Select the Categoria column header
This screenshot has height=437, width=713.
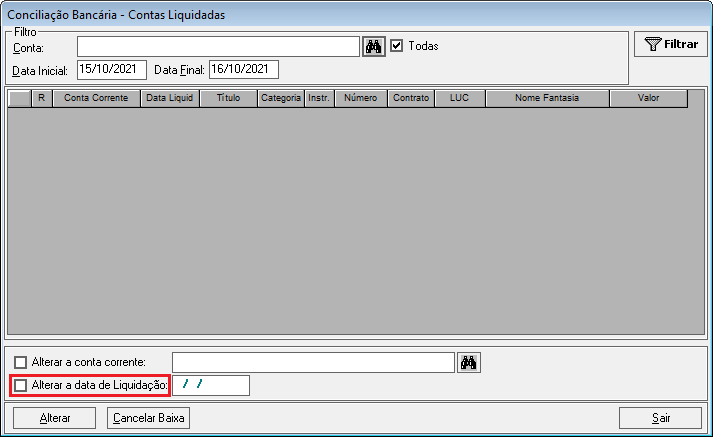point(281,98)
